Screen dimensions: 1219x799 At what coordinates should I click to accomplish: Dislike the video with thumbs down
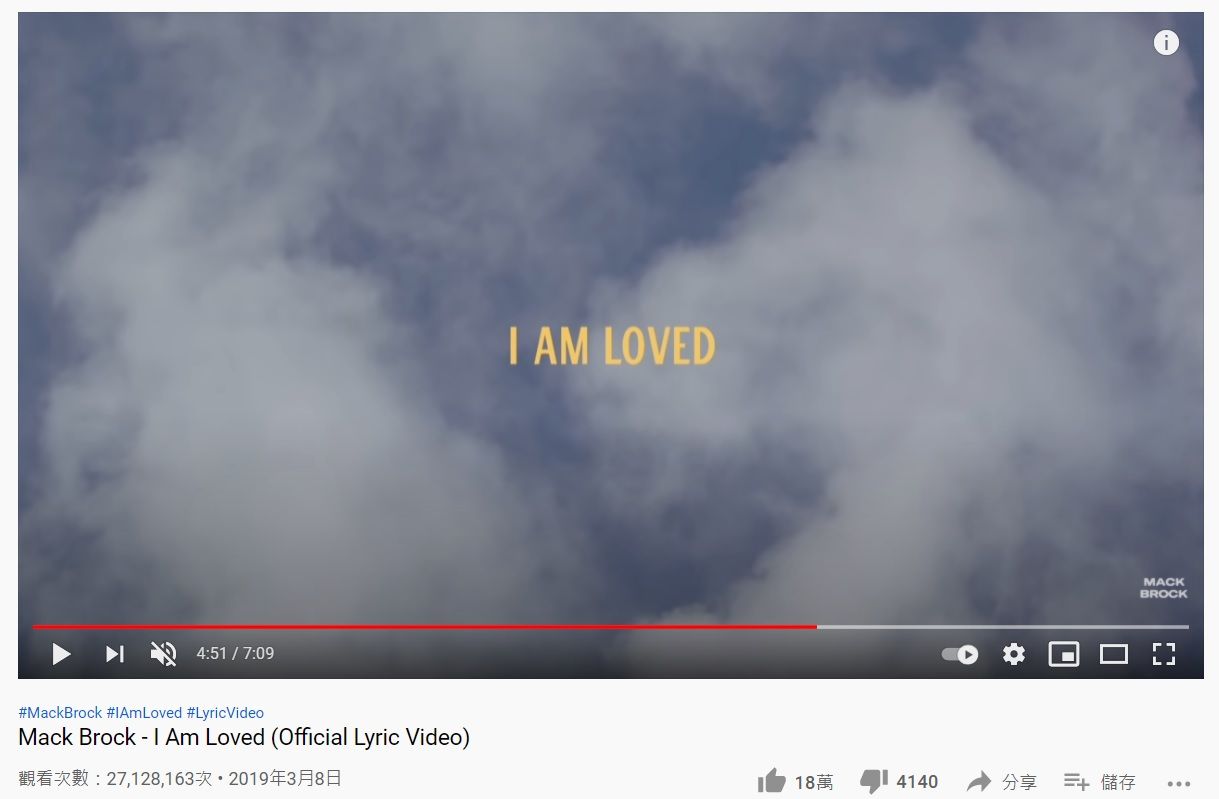tap(899, 781)
